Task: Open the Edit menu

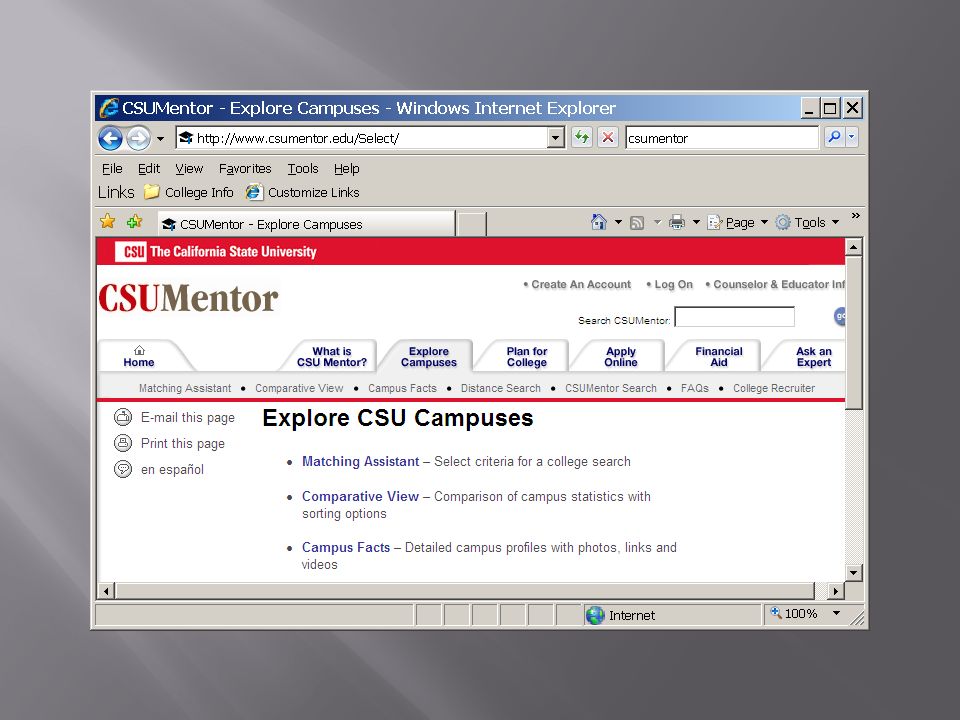Action: [x=149, y=168]
